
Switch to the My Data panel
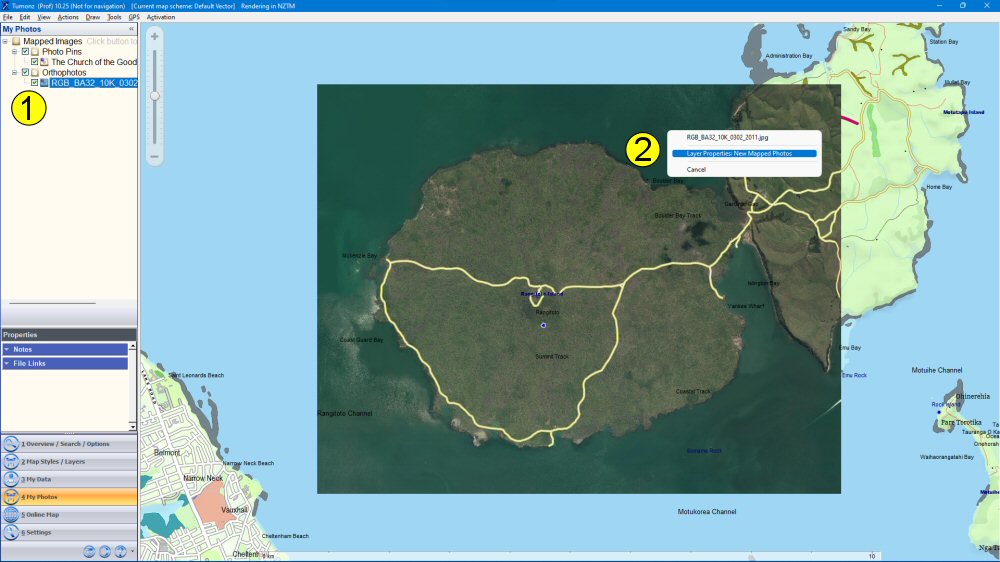click(69, 479)
